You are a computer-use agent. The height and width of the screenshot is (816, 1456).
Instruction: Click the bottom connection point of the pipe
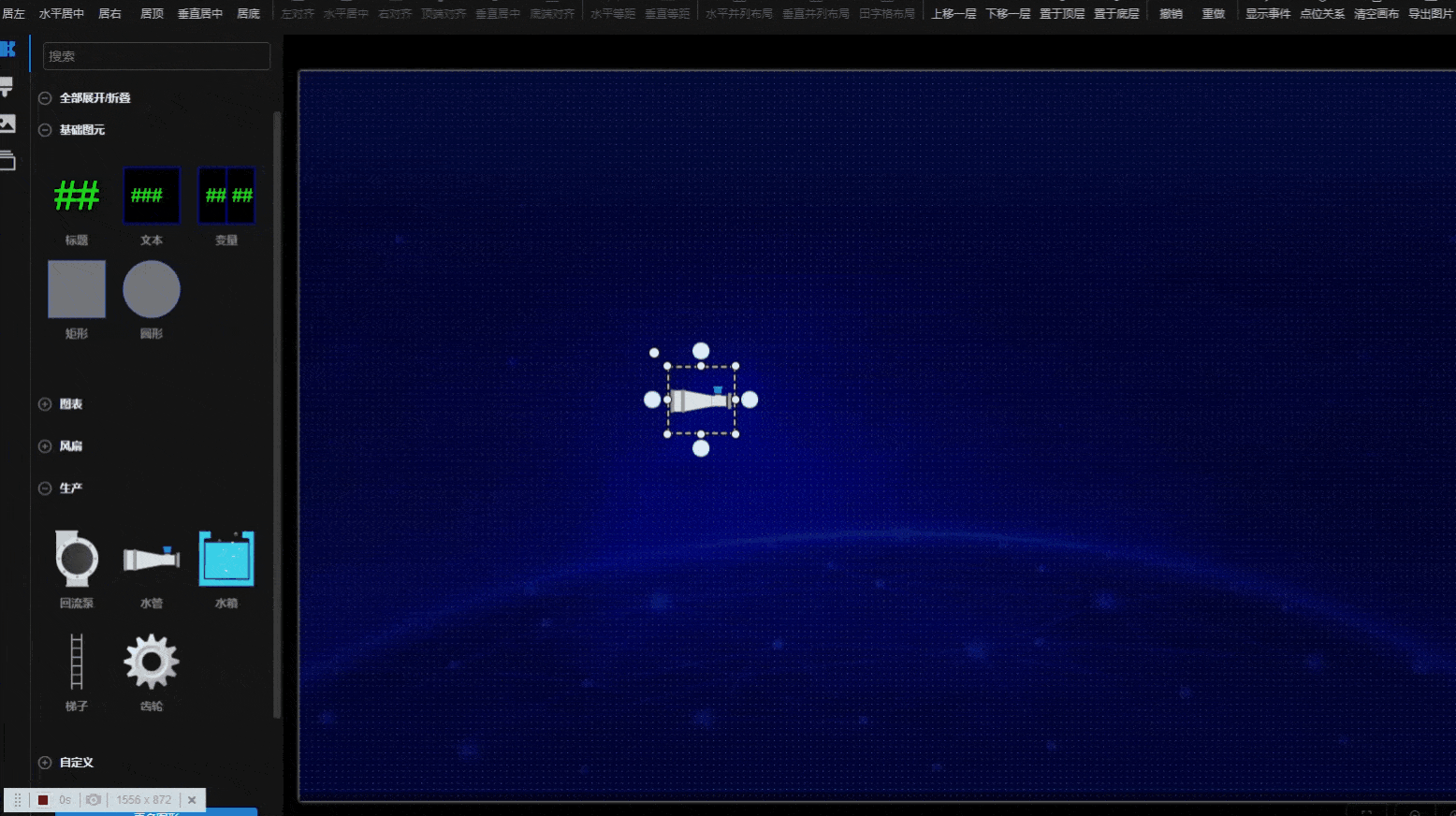click(701, 448)
